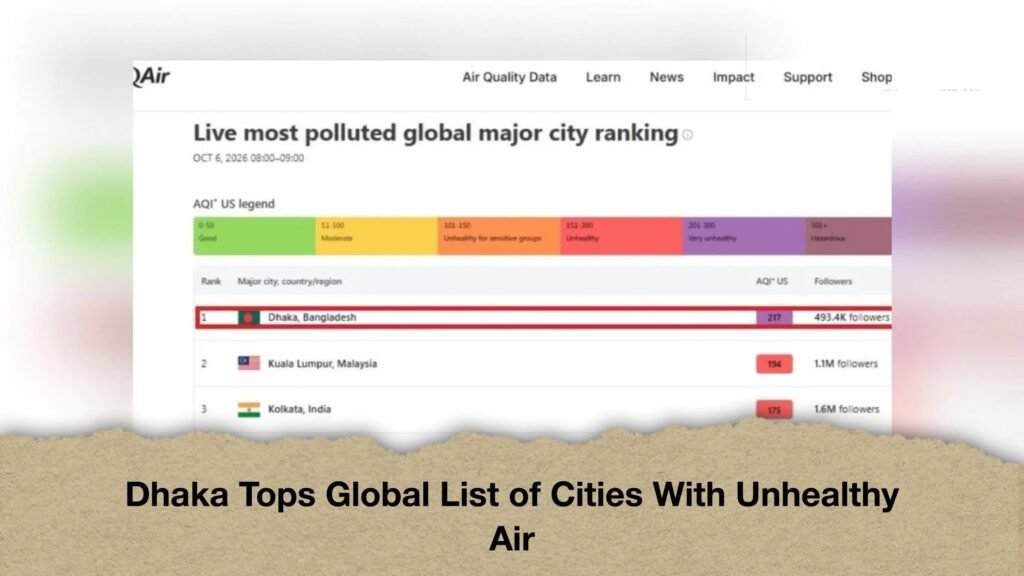The height and width of the screenshot is (576, 1024).
Task: Click the Malaysia flag icon
Action: coord(249,363)
